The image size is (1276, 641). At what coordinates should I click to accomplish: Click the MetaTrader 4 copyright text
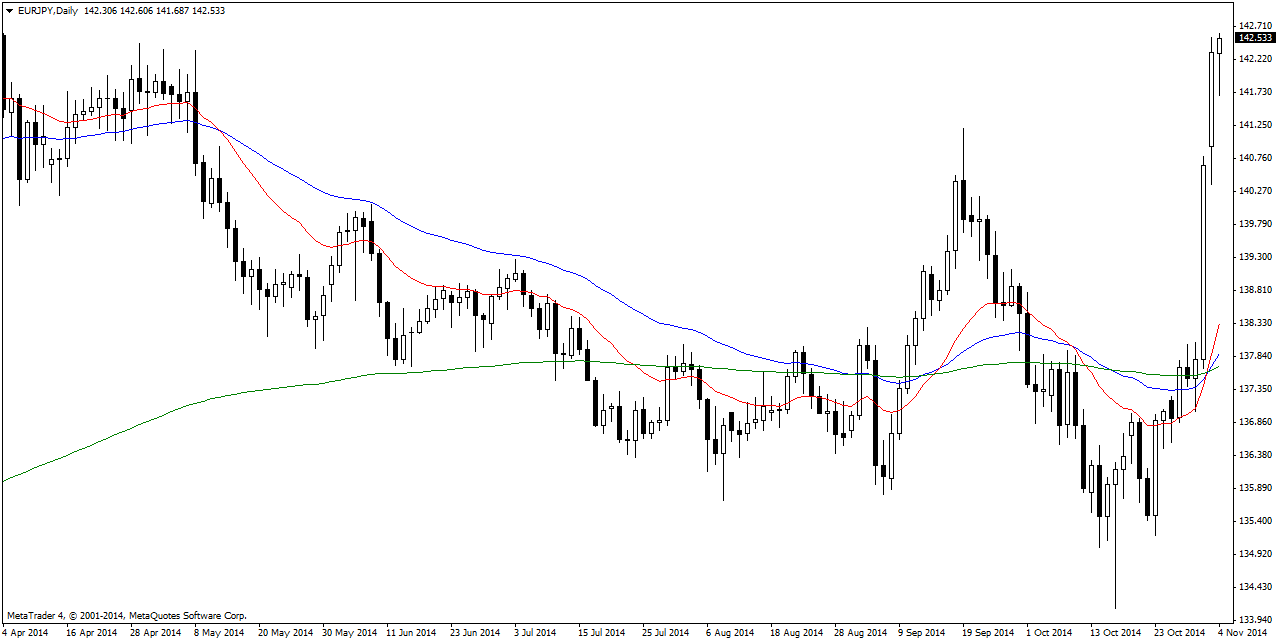pos(126,616)
